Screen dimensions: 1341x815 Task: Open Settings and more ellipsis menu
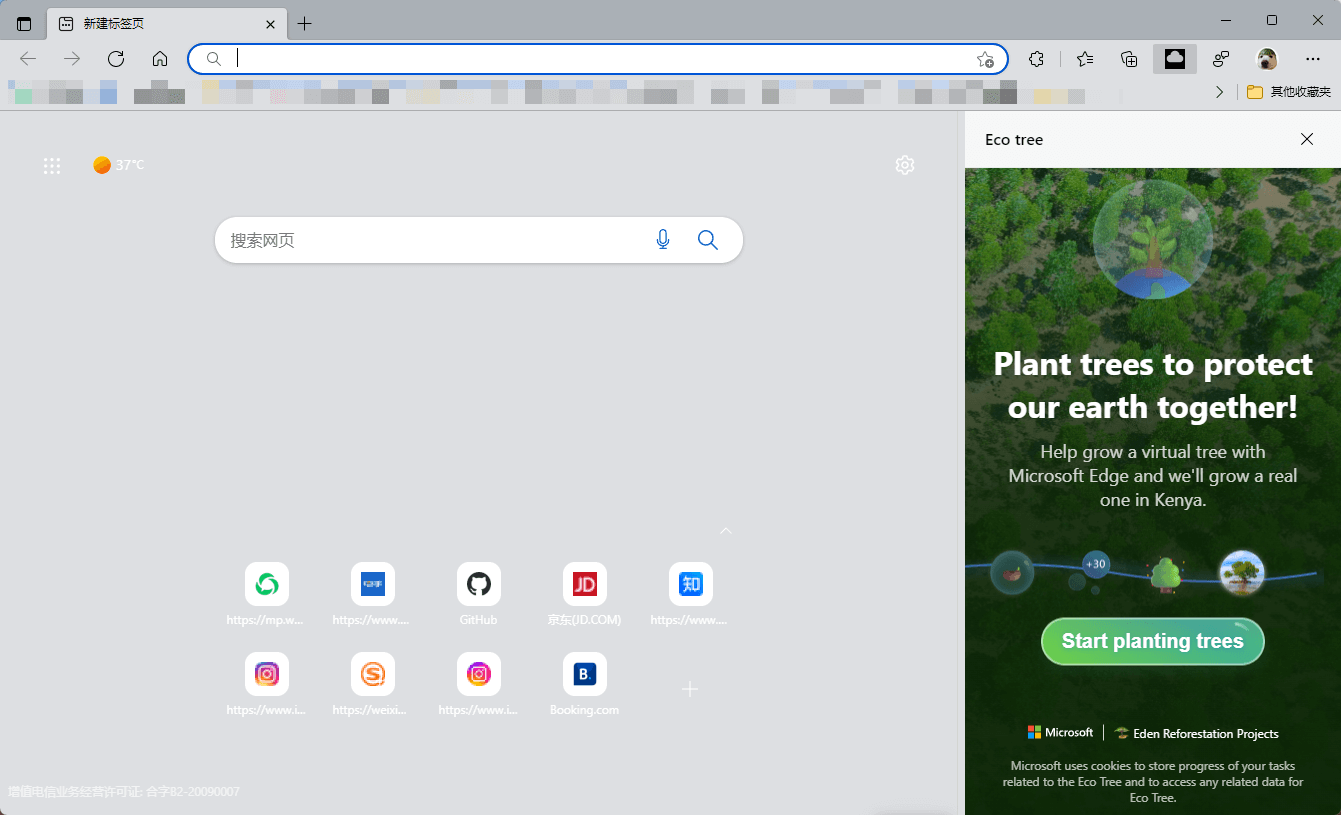[1313, 59]
